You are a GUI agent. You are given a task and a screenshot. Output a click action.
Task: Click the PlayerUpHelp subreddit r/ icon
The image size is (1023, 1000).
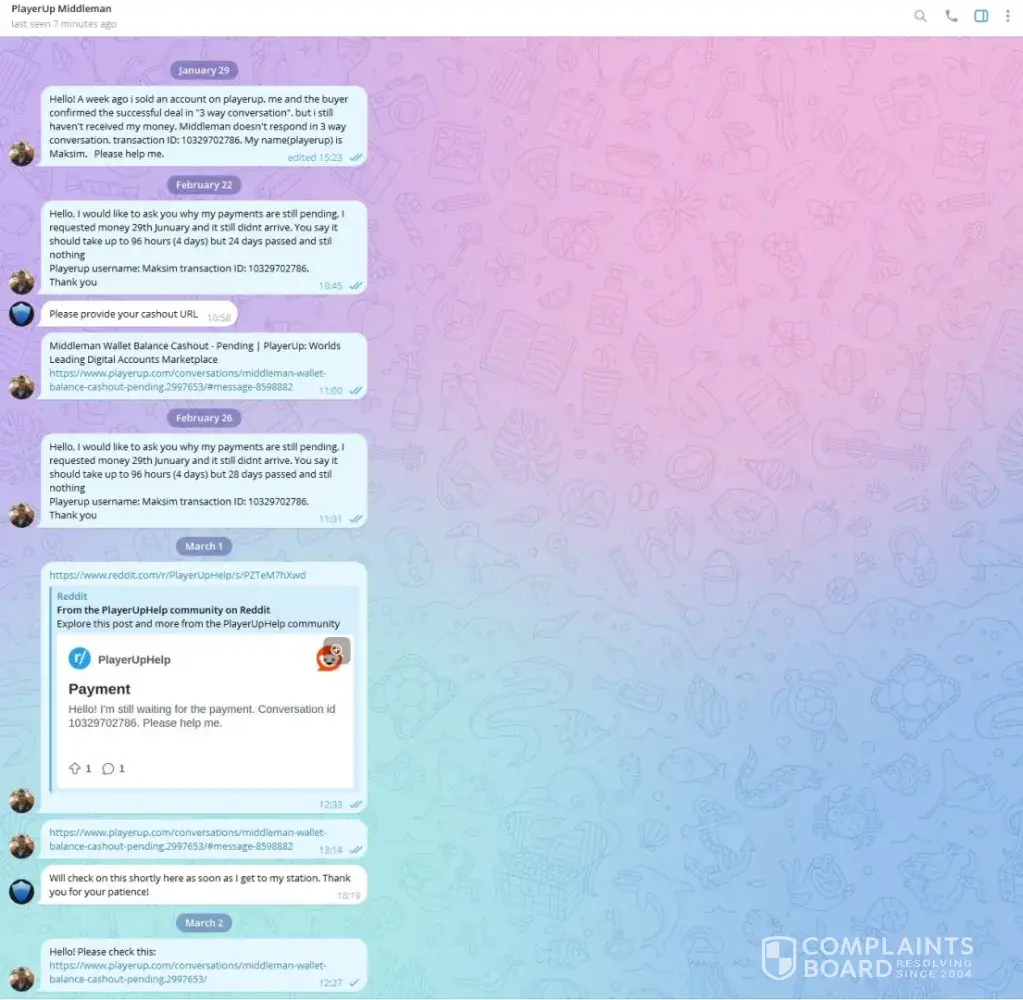tap(80, 658)
